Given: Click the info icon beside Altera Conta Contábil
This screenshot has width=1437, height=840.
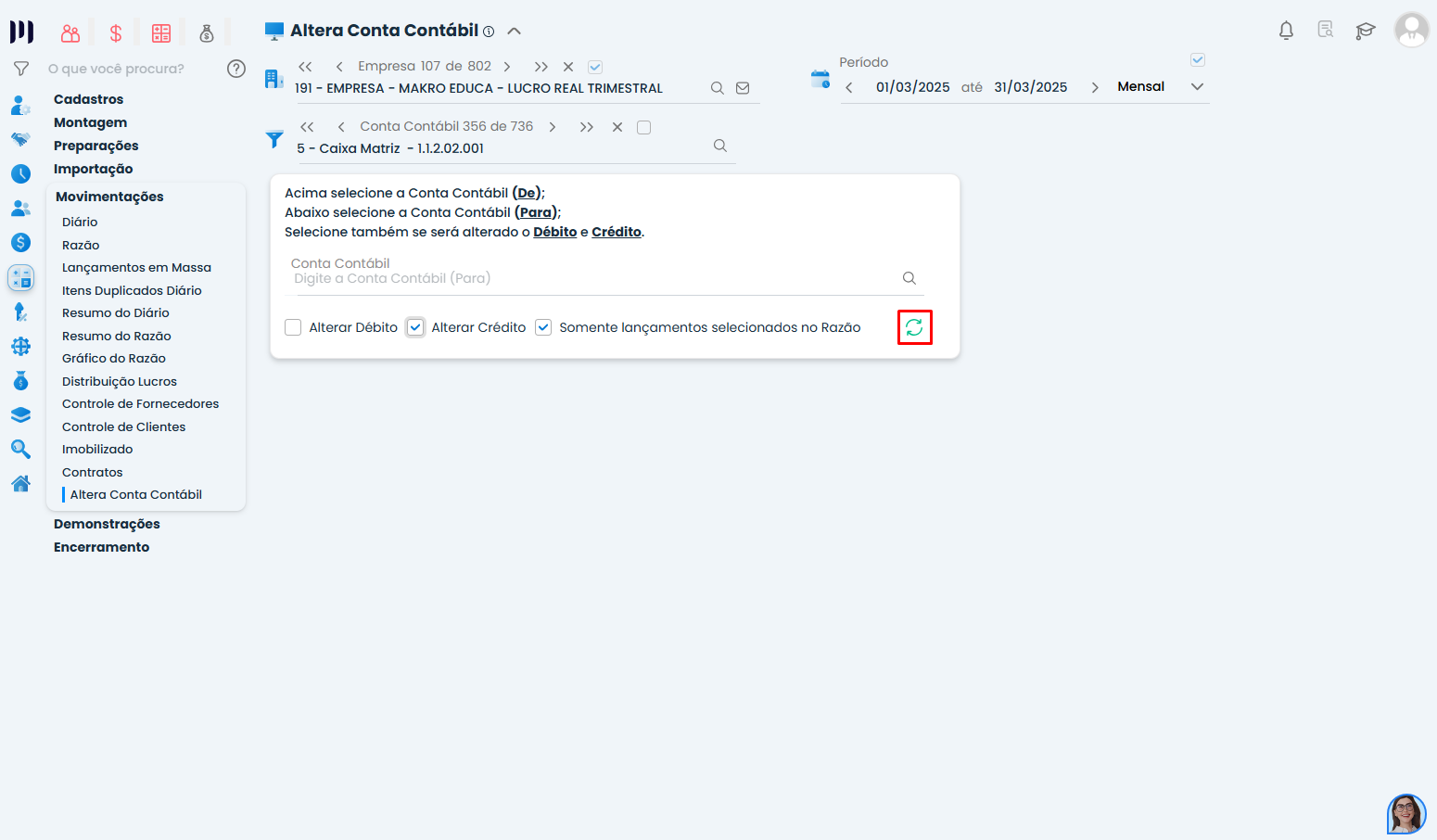Looking at the screenshot, I should (x=489, y=32).
